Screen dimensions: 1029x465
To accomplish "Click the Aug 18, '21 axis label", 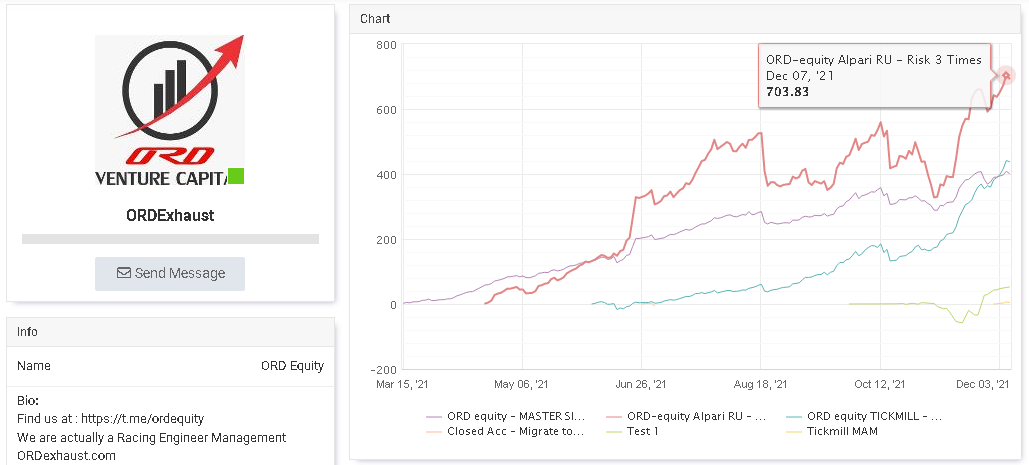I will tap(761, 384).
